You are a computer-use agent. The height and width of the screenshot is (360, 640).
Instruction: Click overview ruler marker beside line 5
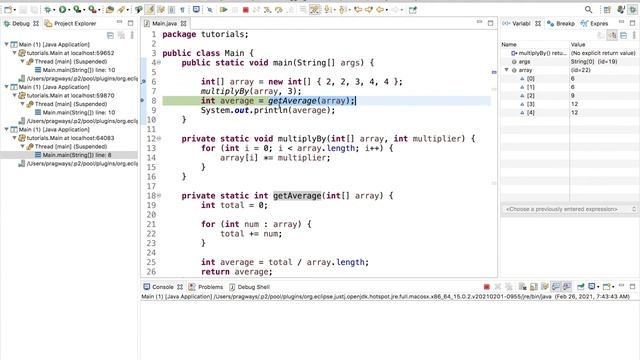coord(494,72)
